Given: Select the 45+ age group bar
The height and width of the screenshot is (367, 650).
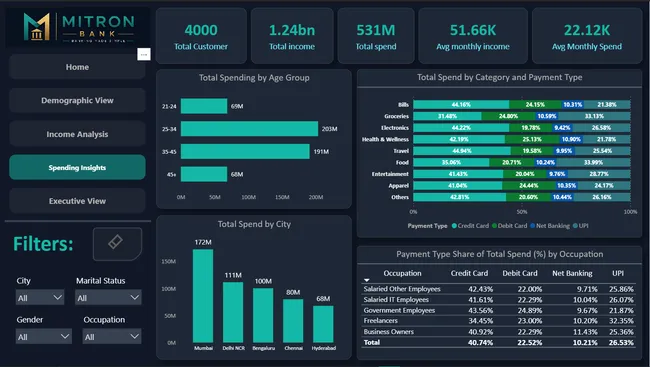Looking at the screenshot, I should click(204, 174).
